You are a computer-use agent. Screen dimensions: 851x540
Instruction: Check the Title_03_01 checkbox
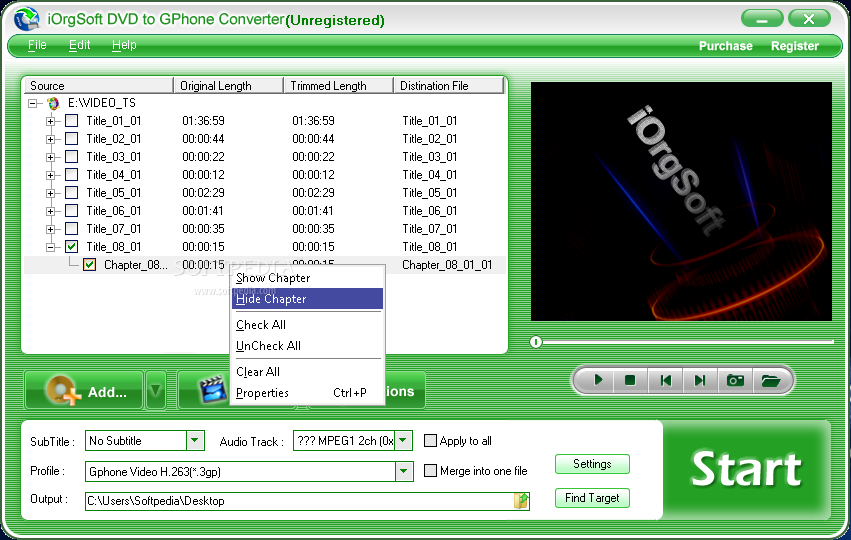pyautogui.click(x=71, y=157)
